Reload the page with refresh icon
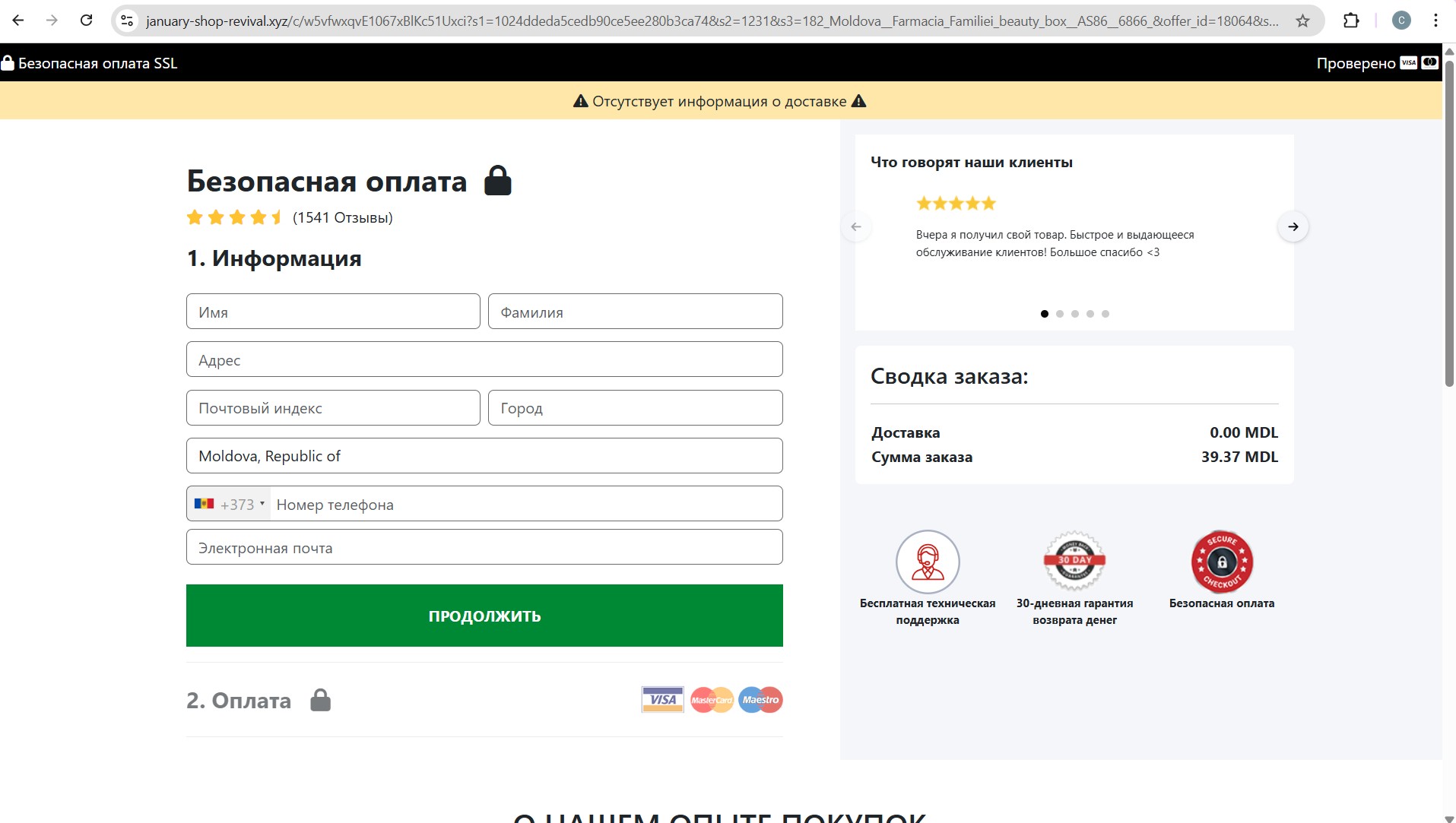 coord(86,21)
